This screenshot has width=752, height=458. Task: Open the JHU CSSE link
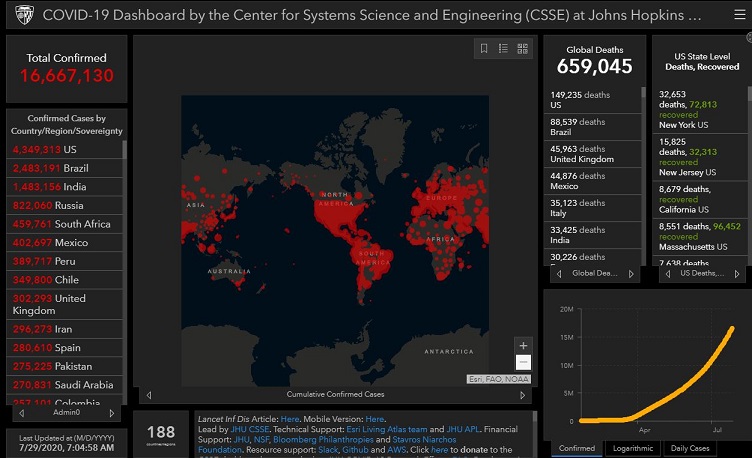(x=250, y=429)
